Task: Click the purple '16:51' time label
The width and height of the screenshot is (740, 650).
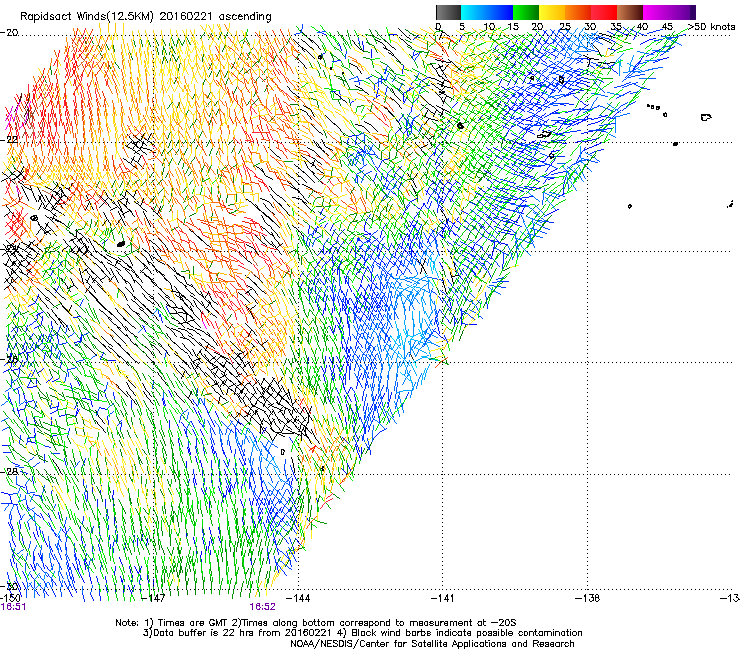Action: click(x=13, y=607)
